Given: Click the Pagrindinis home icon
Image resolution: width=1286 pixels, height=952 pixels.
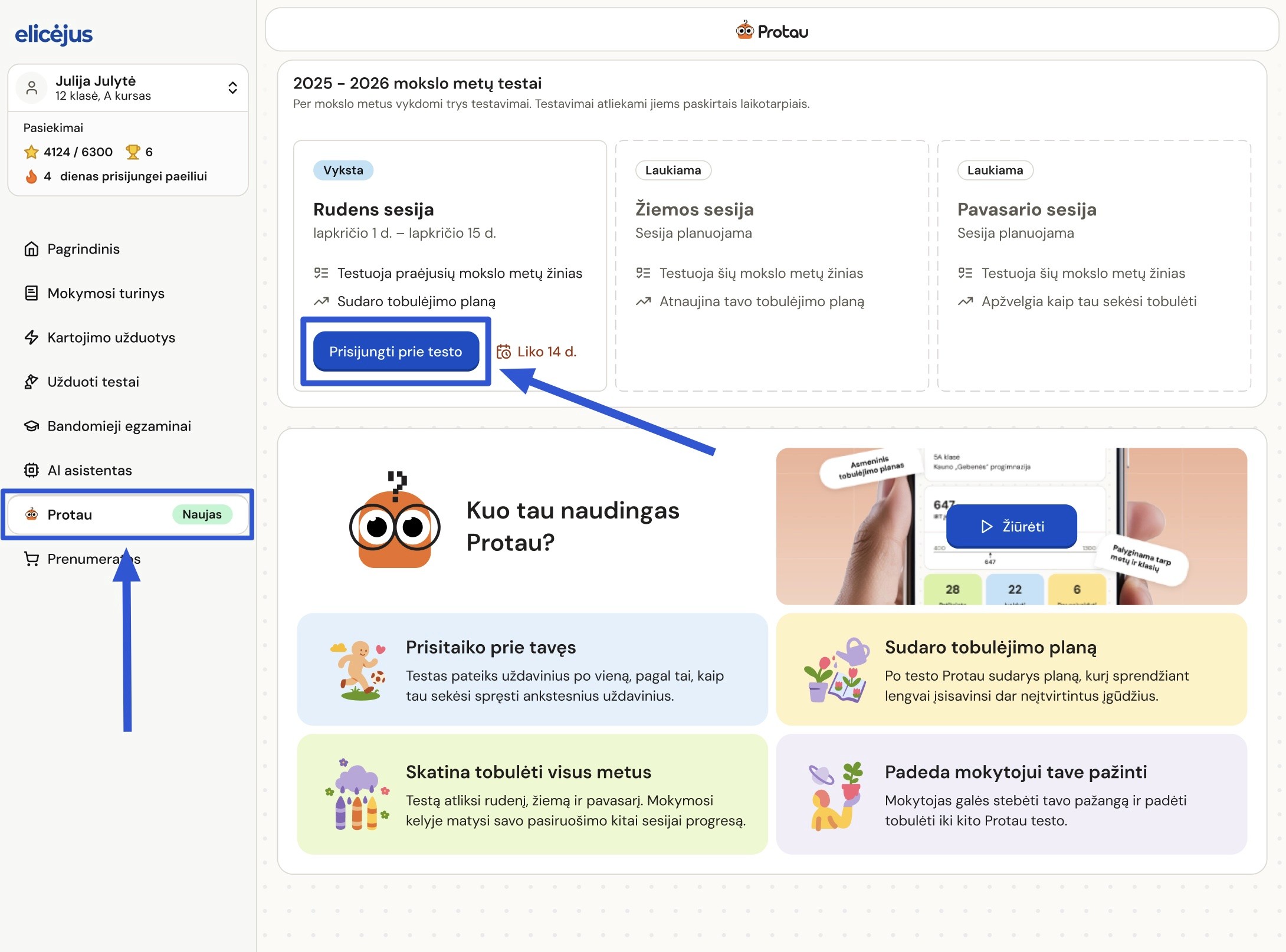Looking at the screenshot, I should click(31, 249).
